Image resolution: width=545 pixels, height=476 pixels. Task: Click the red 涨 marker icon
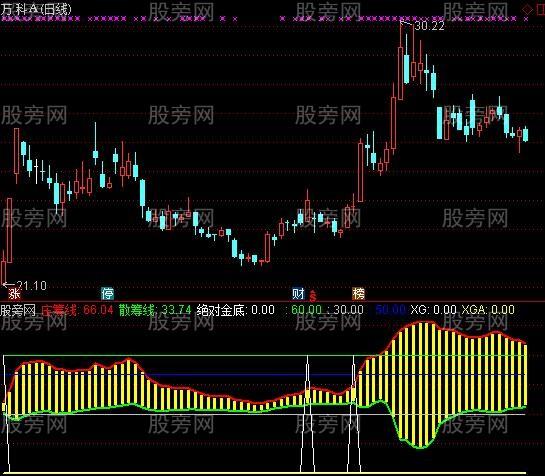pos(15,294)
